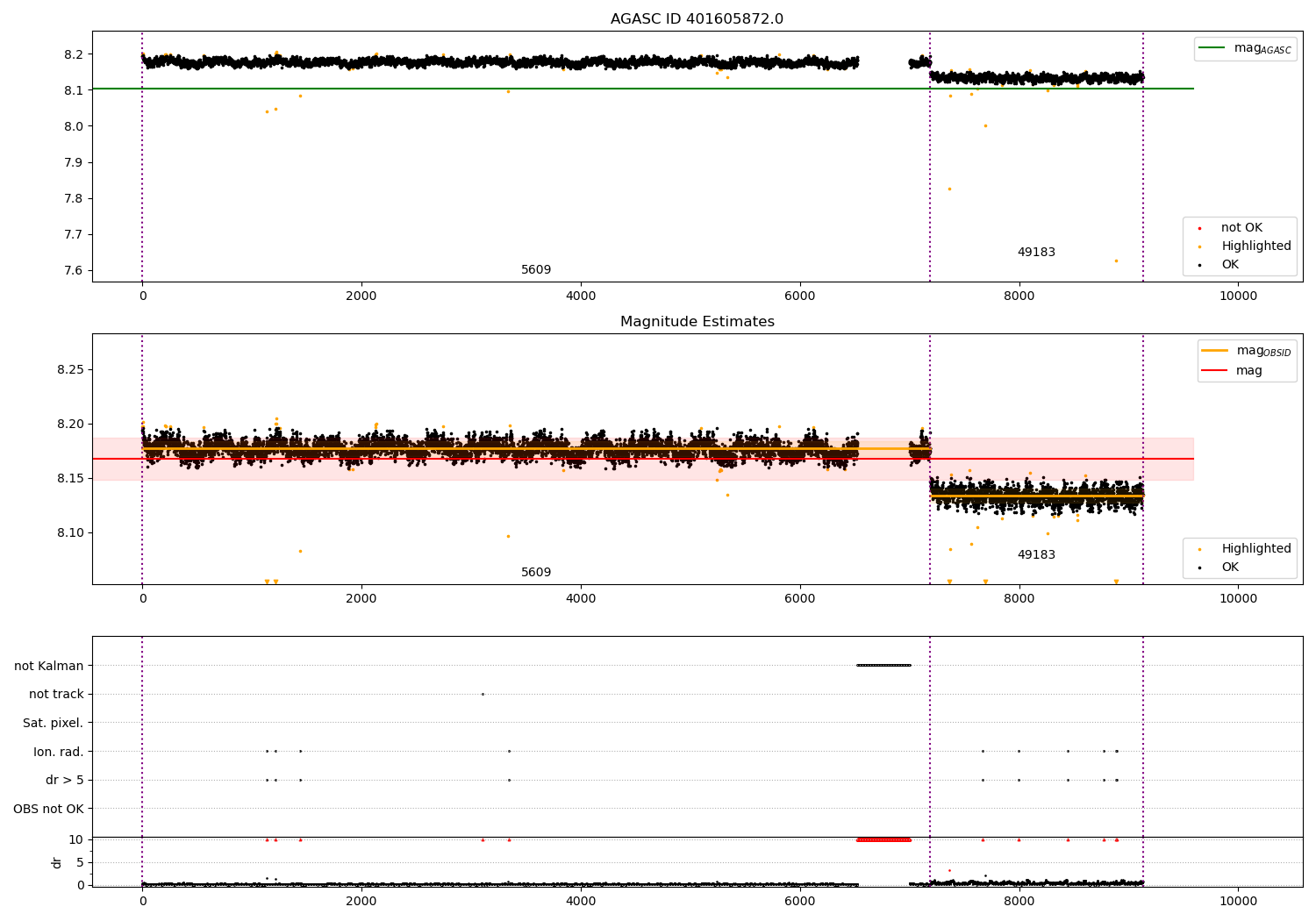Screen dimensions: 1316x921
Task: Click the 'Magnitude Estimates' plot title
Action: tap(697, 322)
